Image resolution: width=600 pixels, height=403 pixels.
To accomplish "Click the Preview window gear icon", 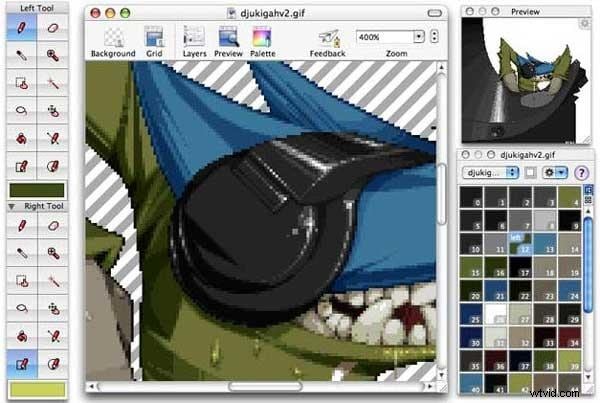I will pyautogui.click(x=585, y=24).
